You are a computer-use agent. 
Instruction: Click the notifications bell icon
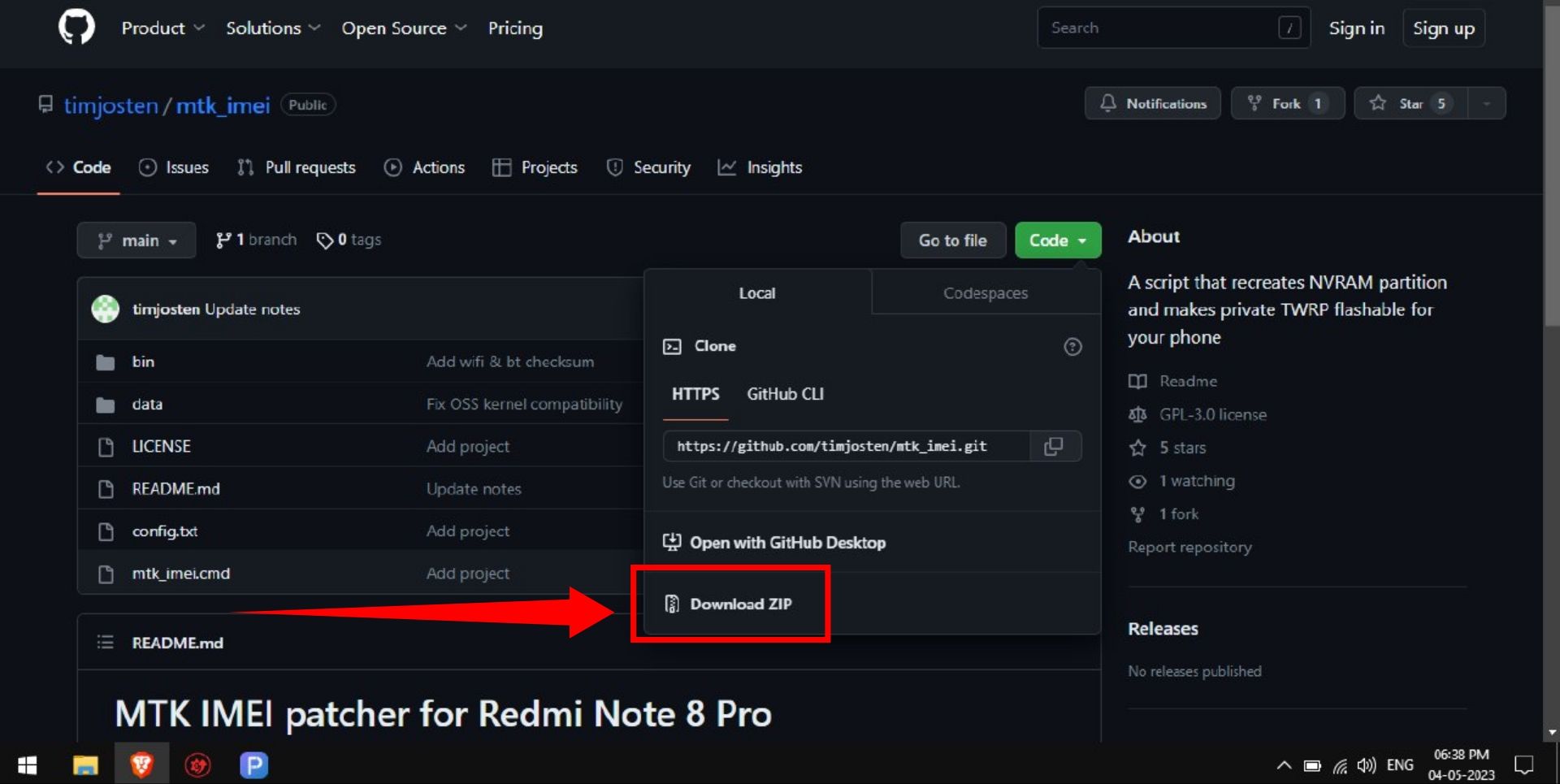(x=1108, y=103)
